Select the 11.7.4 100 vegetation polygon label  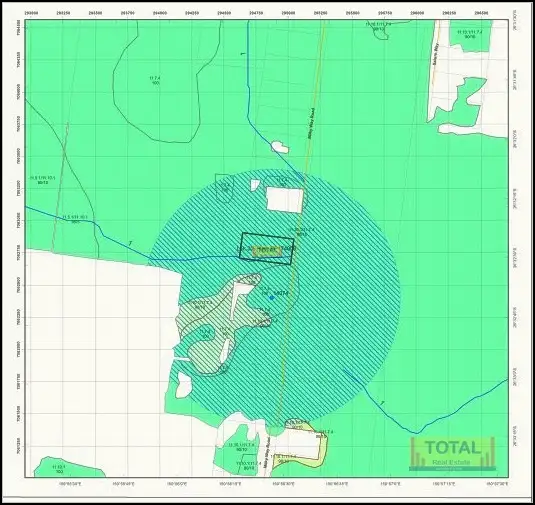click(155, 80)
